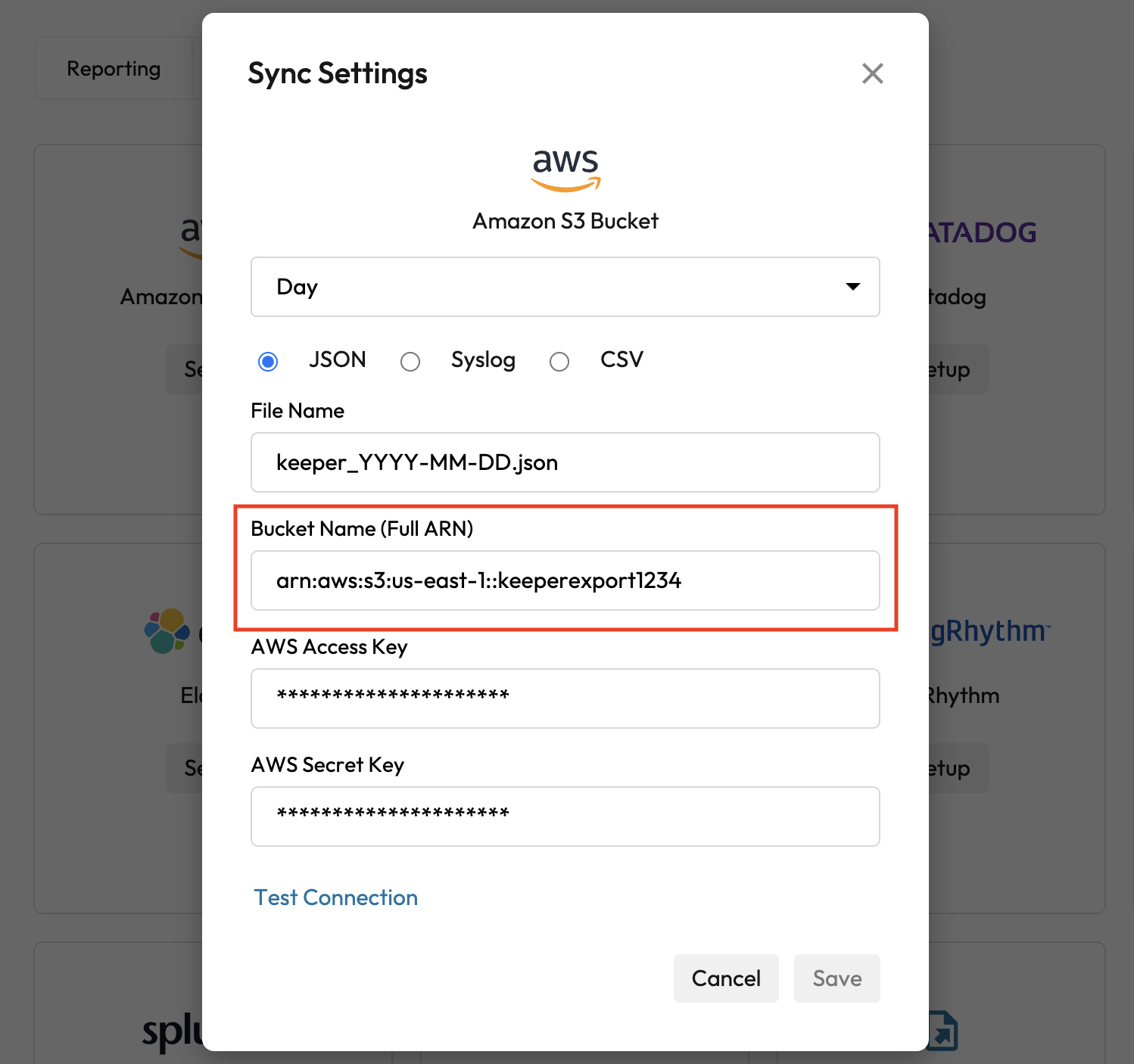Viewport: 1134px width, 1064px height.
Task: Choose the CSV format radio button
Action: [x=559, y=362]
